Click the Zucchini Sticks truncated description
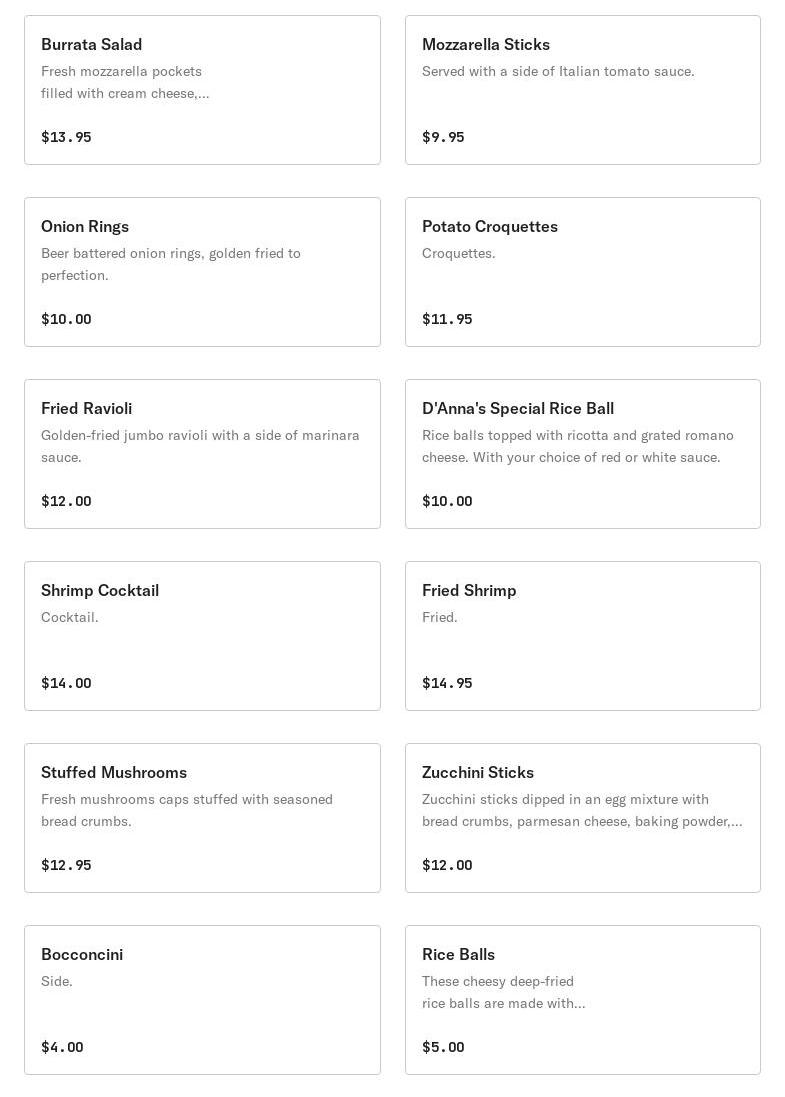 point(582,810)
